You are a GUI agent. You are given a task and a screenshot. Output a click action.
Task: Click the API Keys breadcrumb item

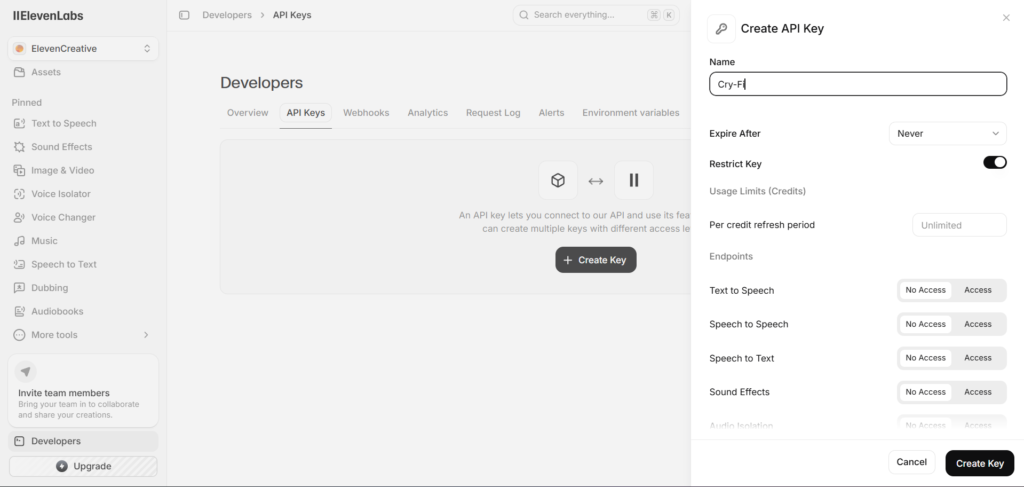pyautogui.click(x=292, y=15)
